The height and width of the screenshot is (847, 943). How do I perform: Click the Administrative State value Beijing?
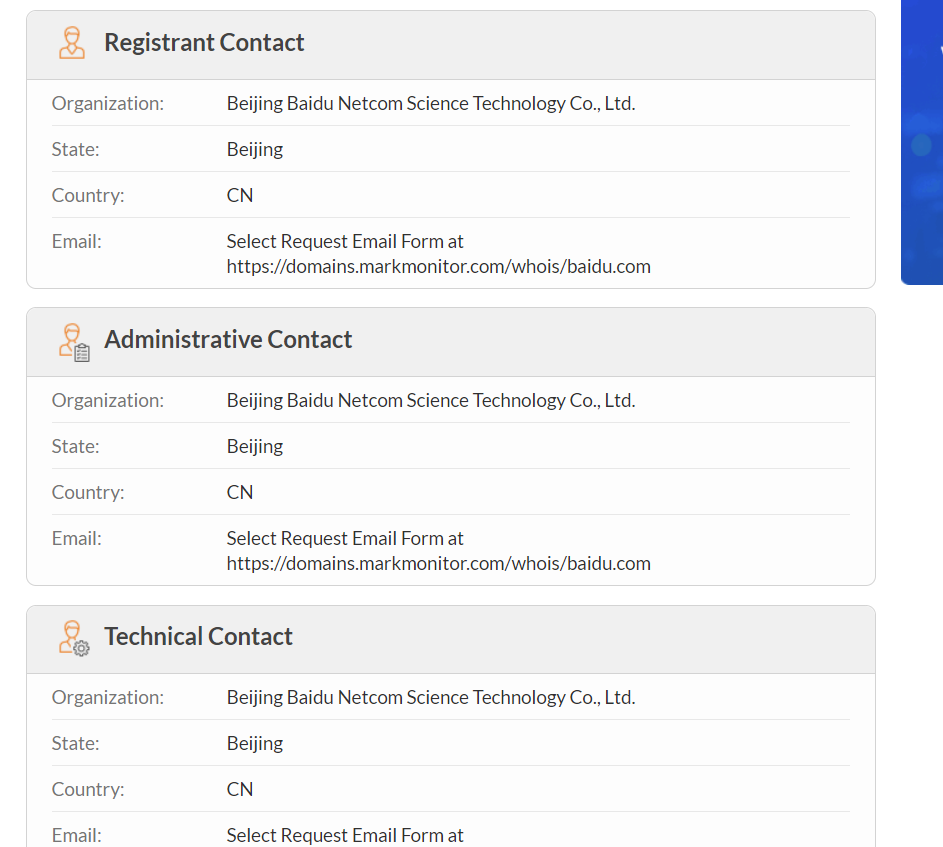(x=254, y=447)
